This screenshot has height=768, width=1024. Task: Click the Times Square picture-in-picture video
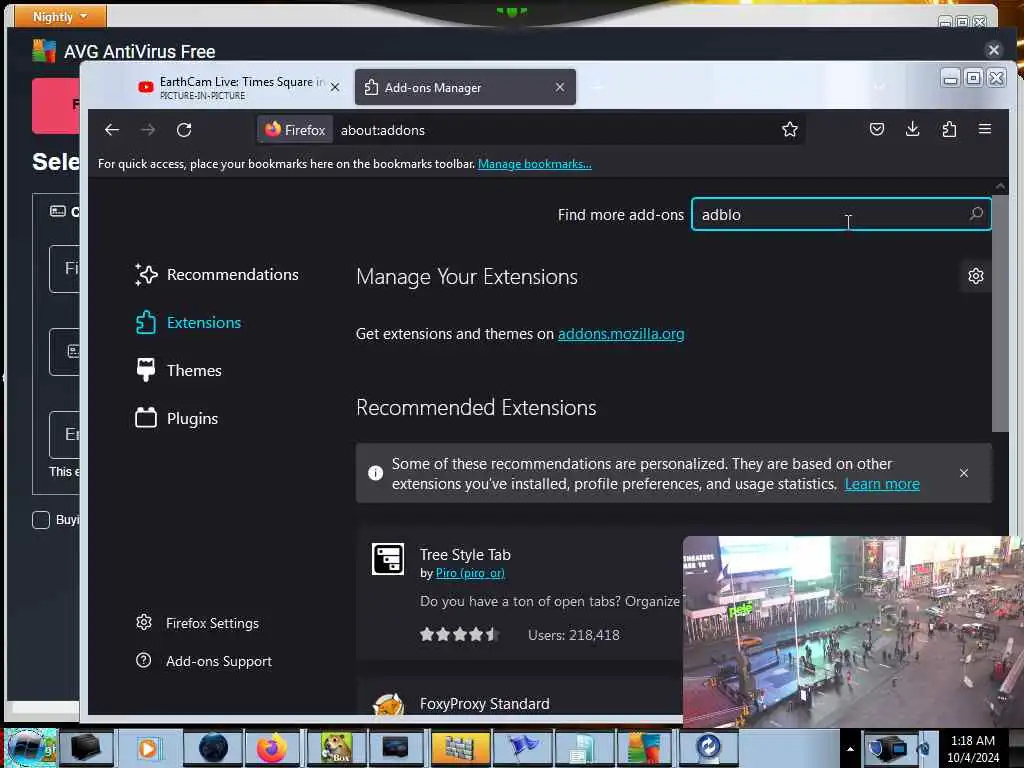[852, 632]
